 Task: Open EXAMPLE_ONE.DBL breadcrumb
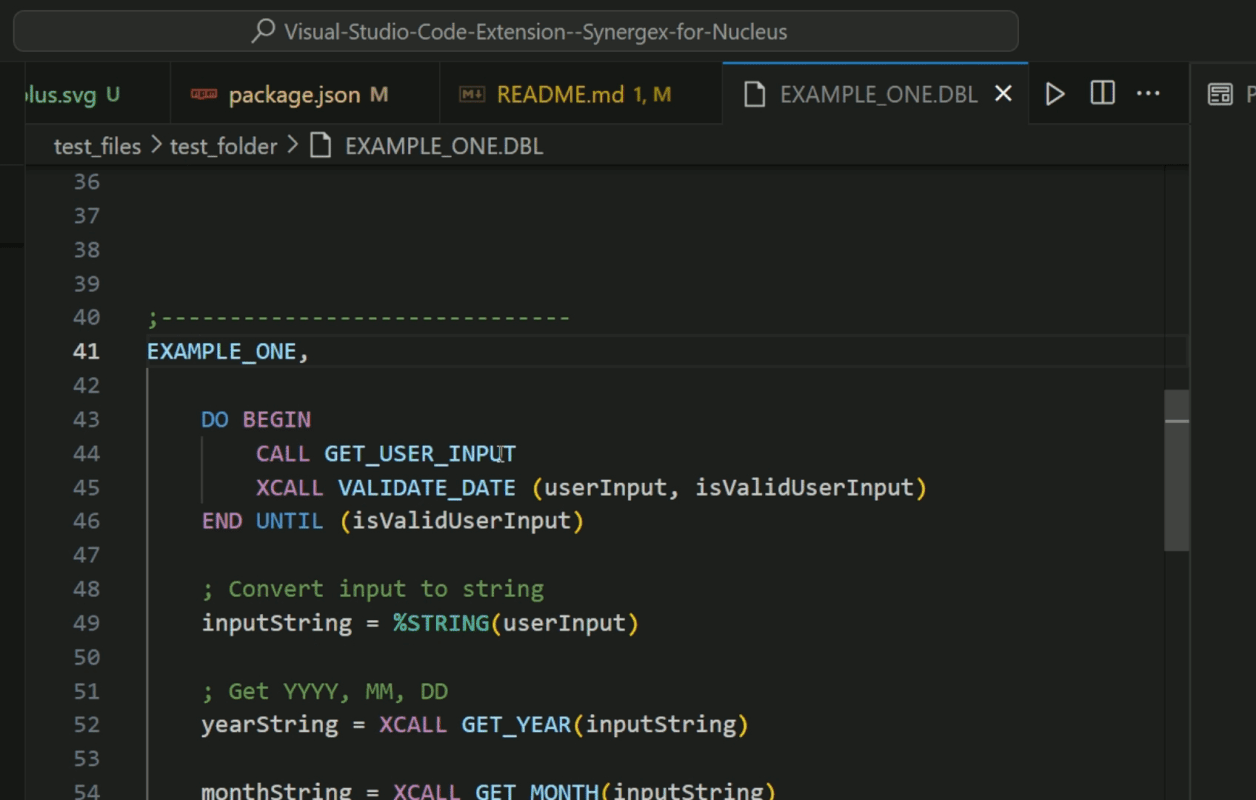coord(444,147)
